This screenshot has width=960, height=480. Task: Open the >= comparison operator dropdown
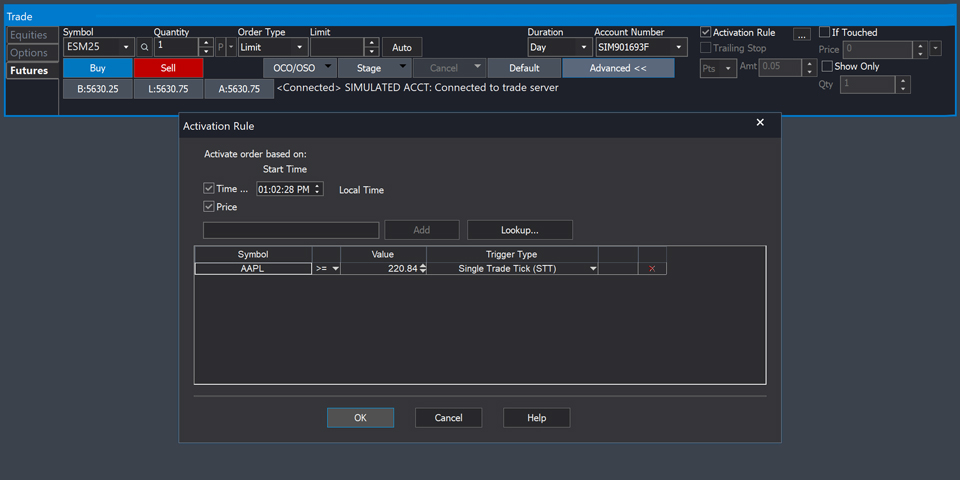[x=336, y=269]
